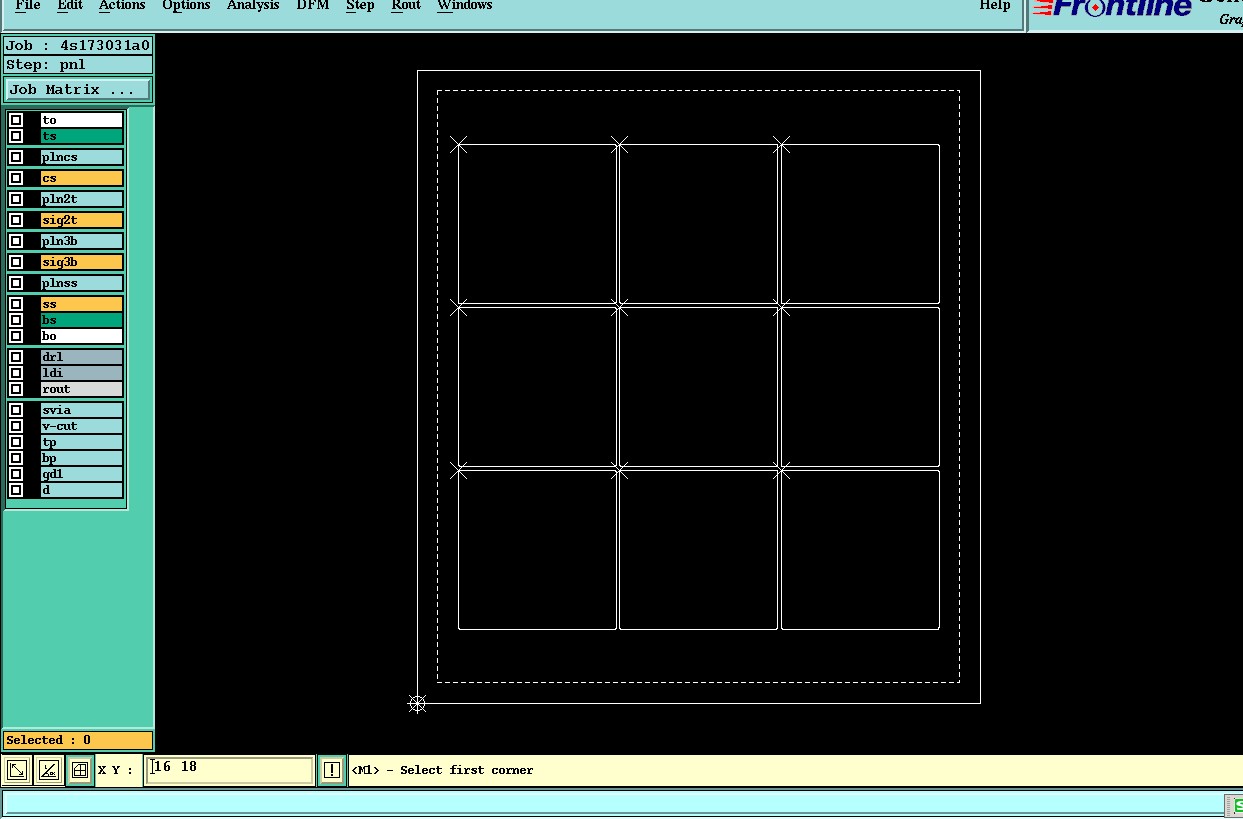Viewport: 1243px width, 819px height.
Task: Open the Rout menu
Action: pos(406,6)
